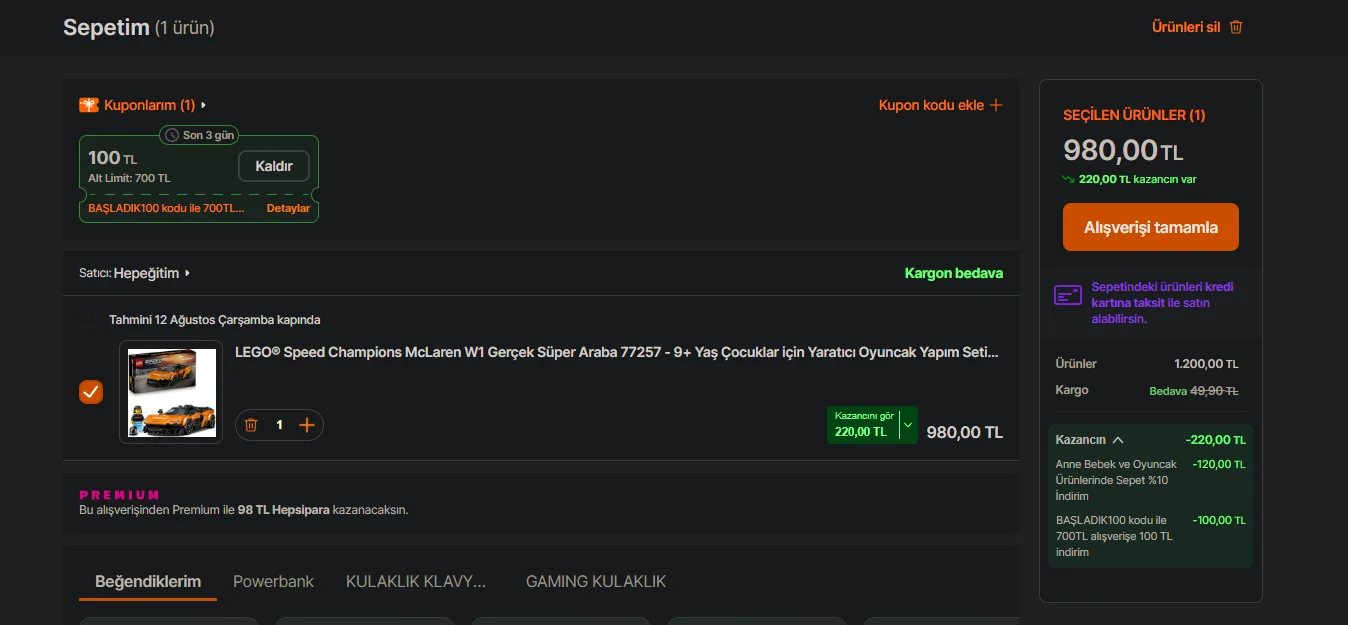Click the -120,00 TL discount amount
Image resolution: width=1348 pixels, height=625 pixels.
tap(1219, 464)
